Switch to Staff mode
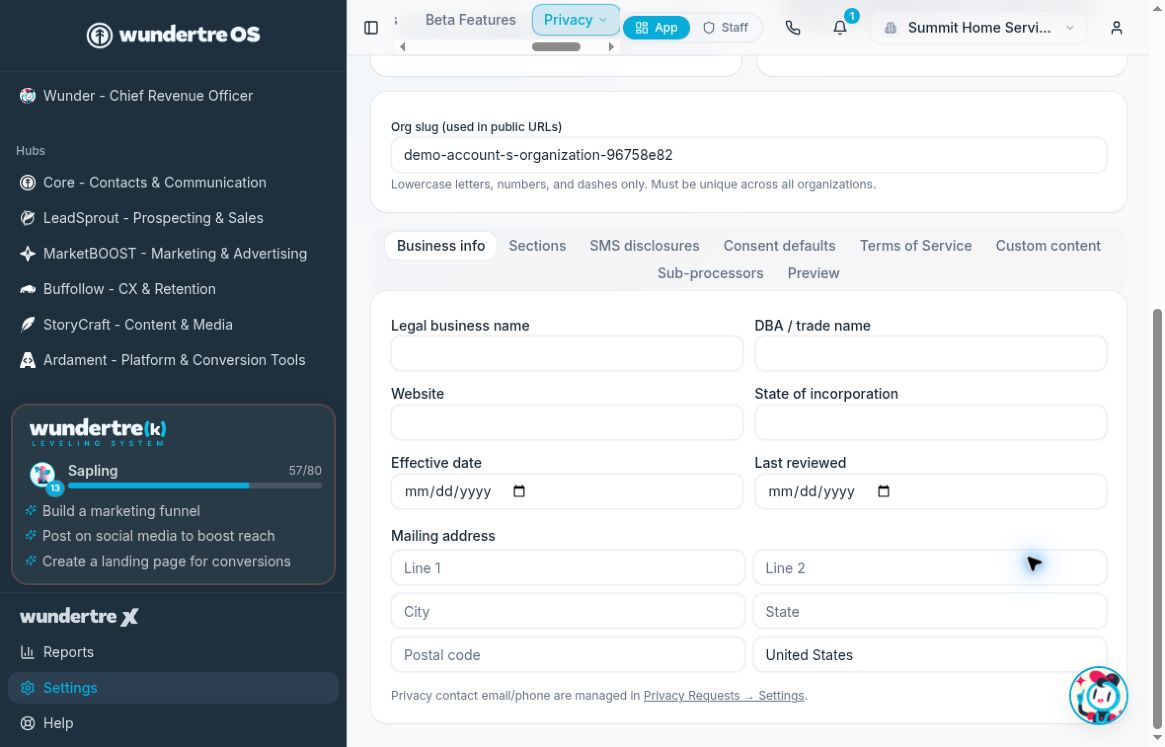 725,28
